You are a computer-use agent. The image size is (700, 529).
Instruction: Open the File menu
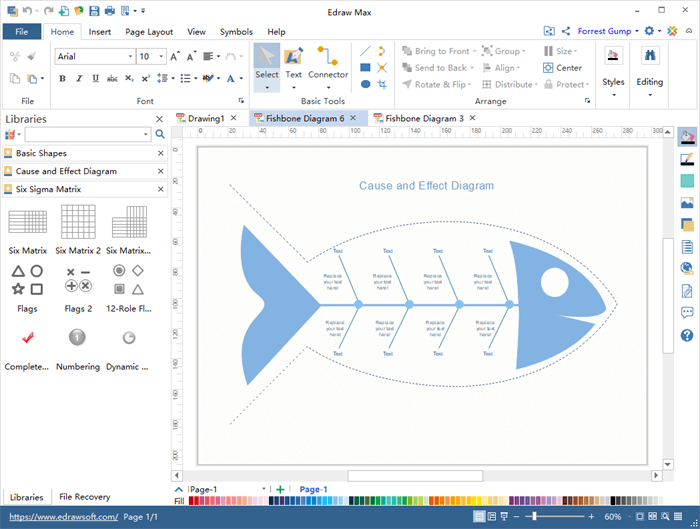pyautogui.click(x=22, y=32)
